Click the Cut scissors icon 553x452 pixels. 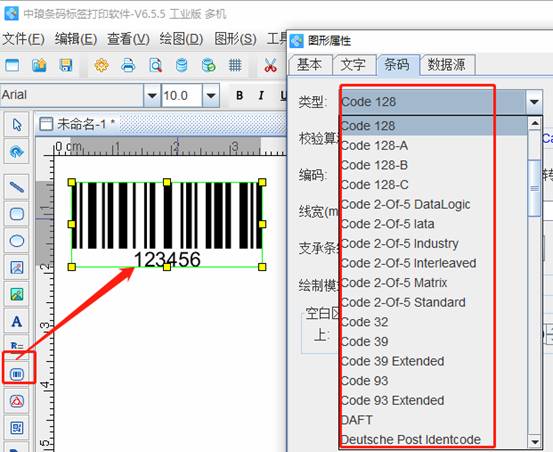pyautogui.click(x=271, y=66)
